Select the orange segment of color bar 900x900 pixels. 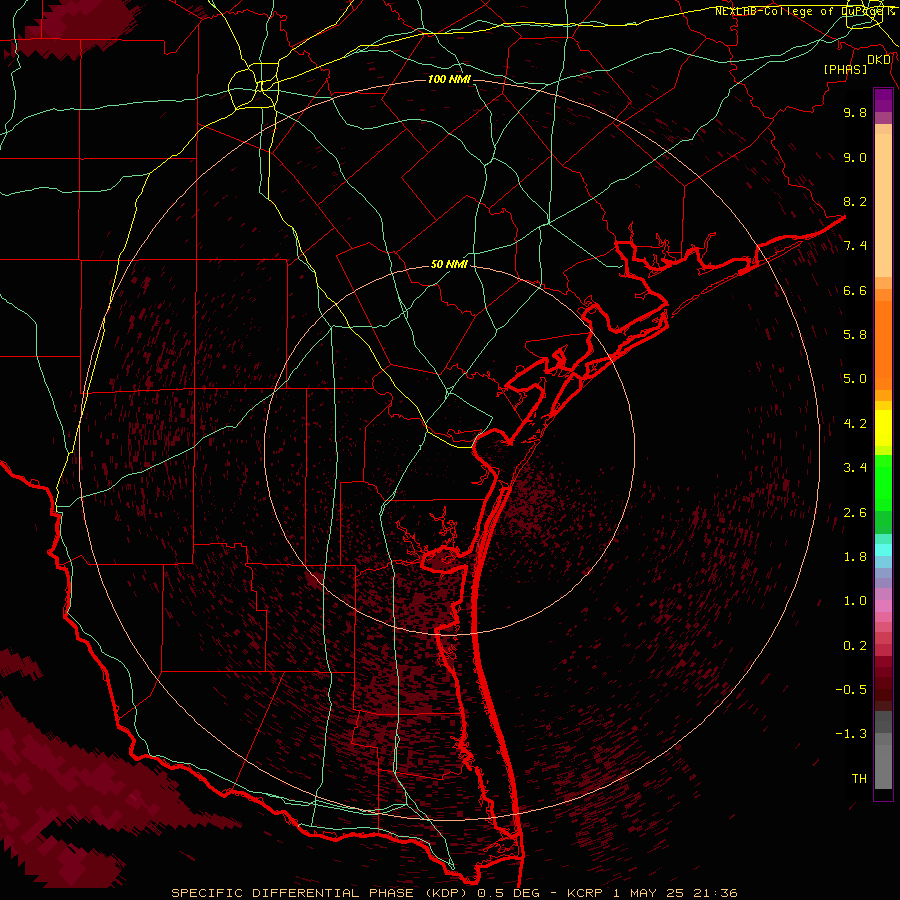883,345
